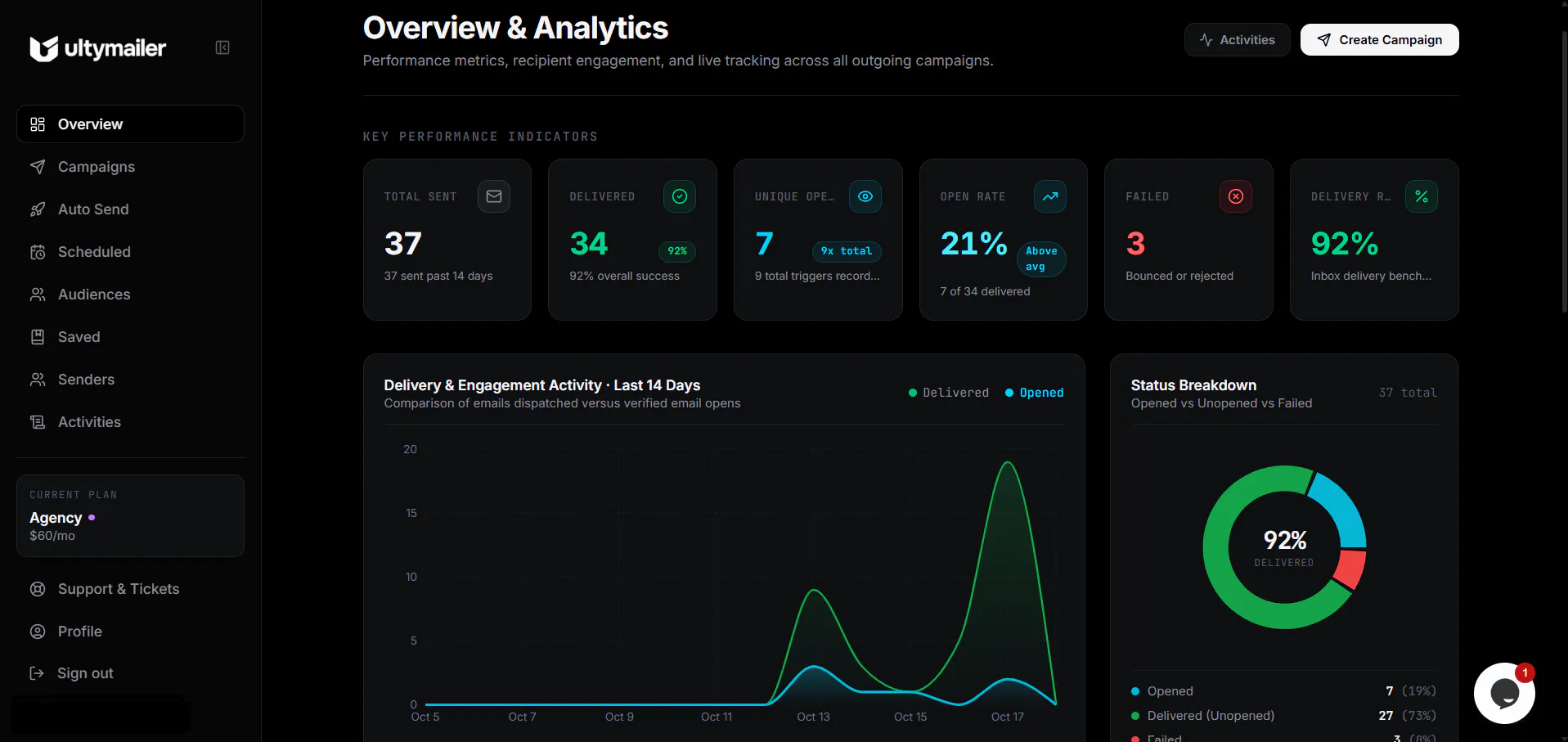
Task: Click the envelope icon on Total Sent card
Action: pos(494,196)
